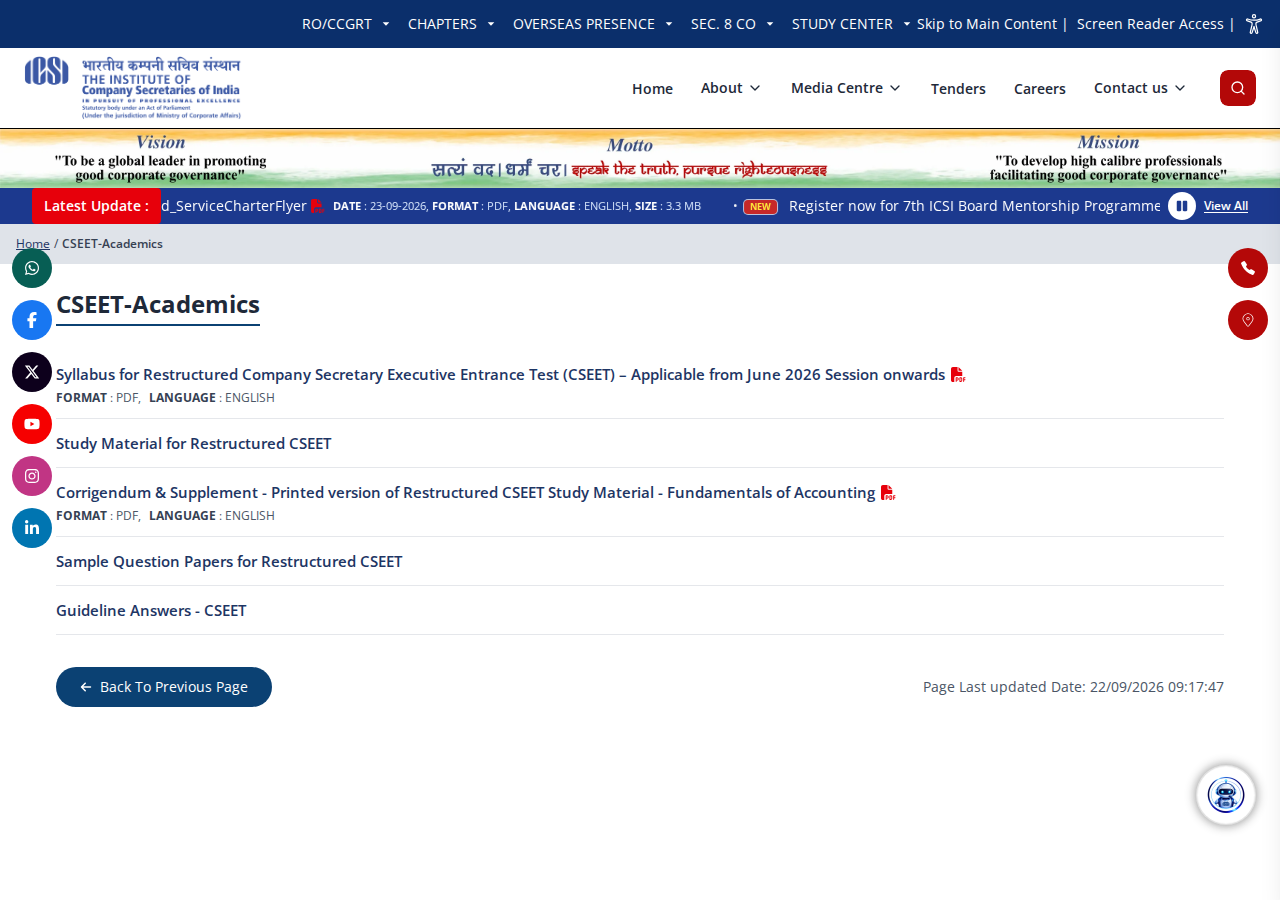
Task: Open the LinkedIn social icon
Action: click(x=32, y=528)
